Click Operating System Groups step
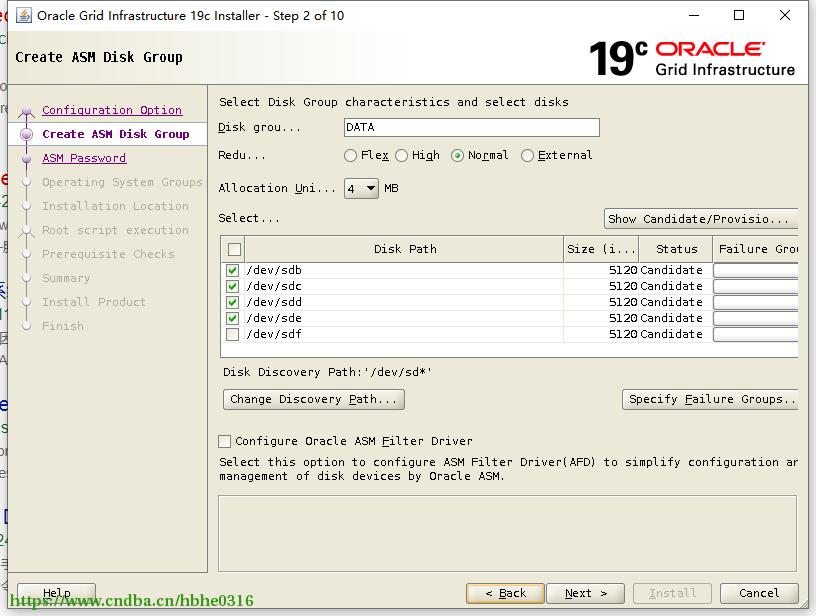The image size is (816, 616). point(122,182)
